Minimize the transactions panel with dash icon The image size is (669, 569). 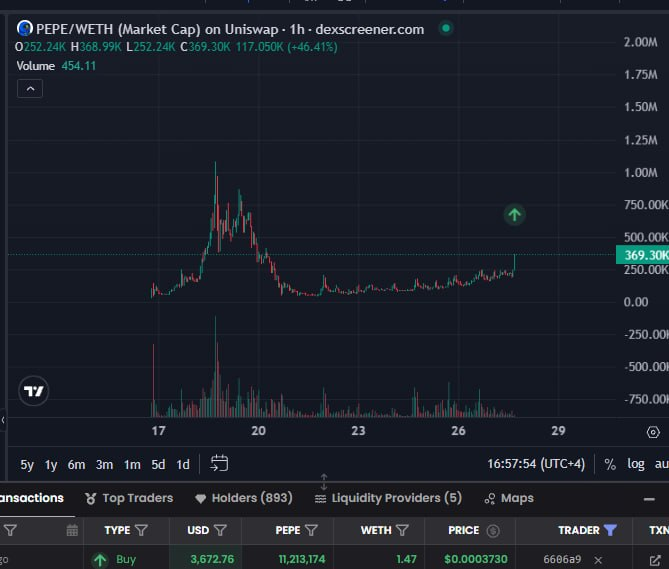coord(649,499)
